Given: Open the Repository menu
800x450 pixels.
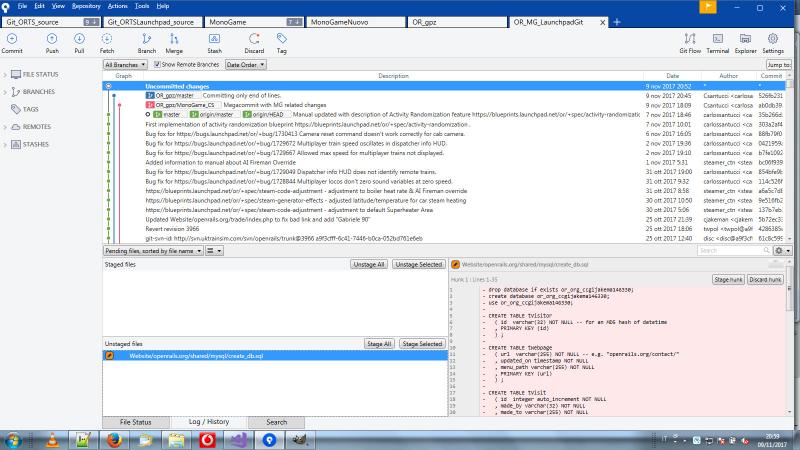Looking at the screenshot, I should click(x=86, y=6).
